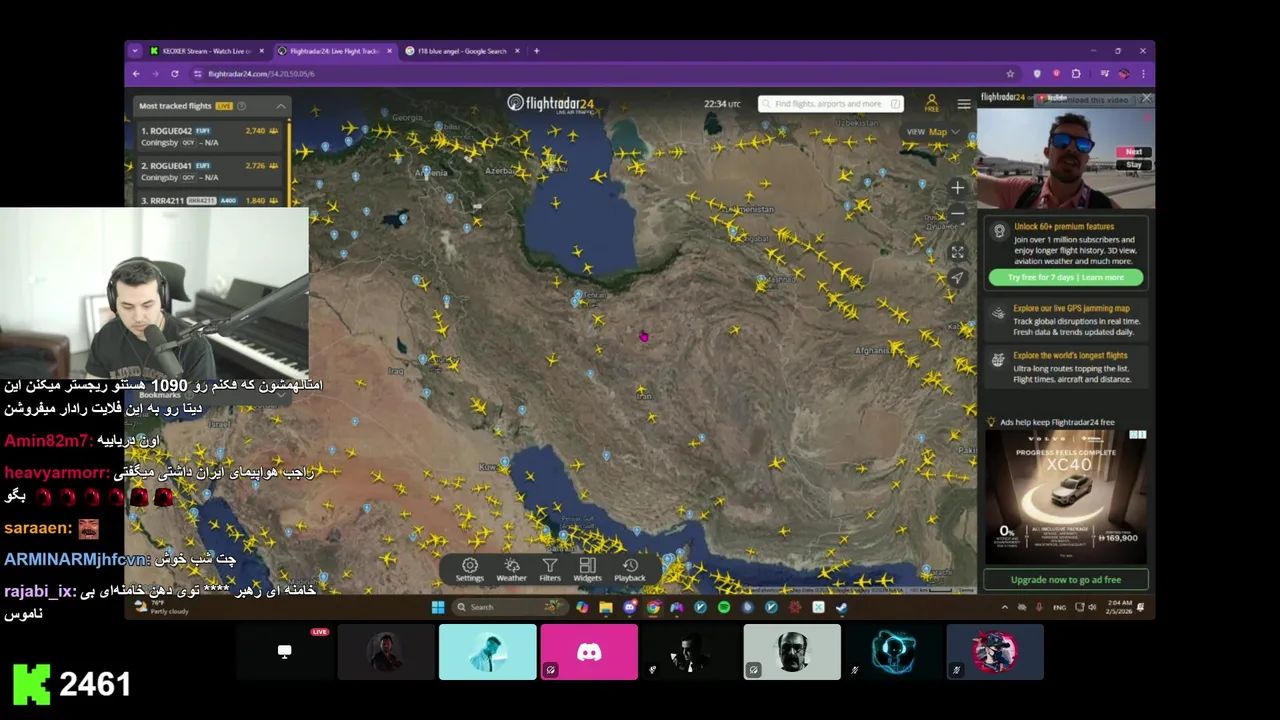
Task: Open a new browser tab
Action: tap(536, 51)
